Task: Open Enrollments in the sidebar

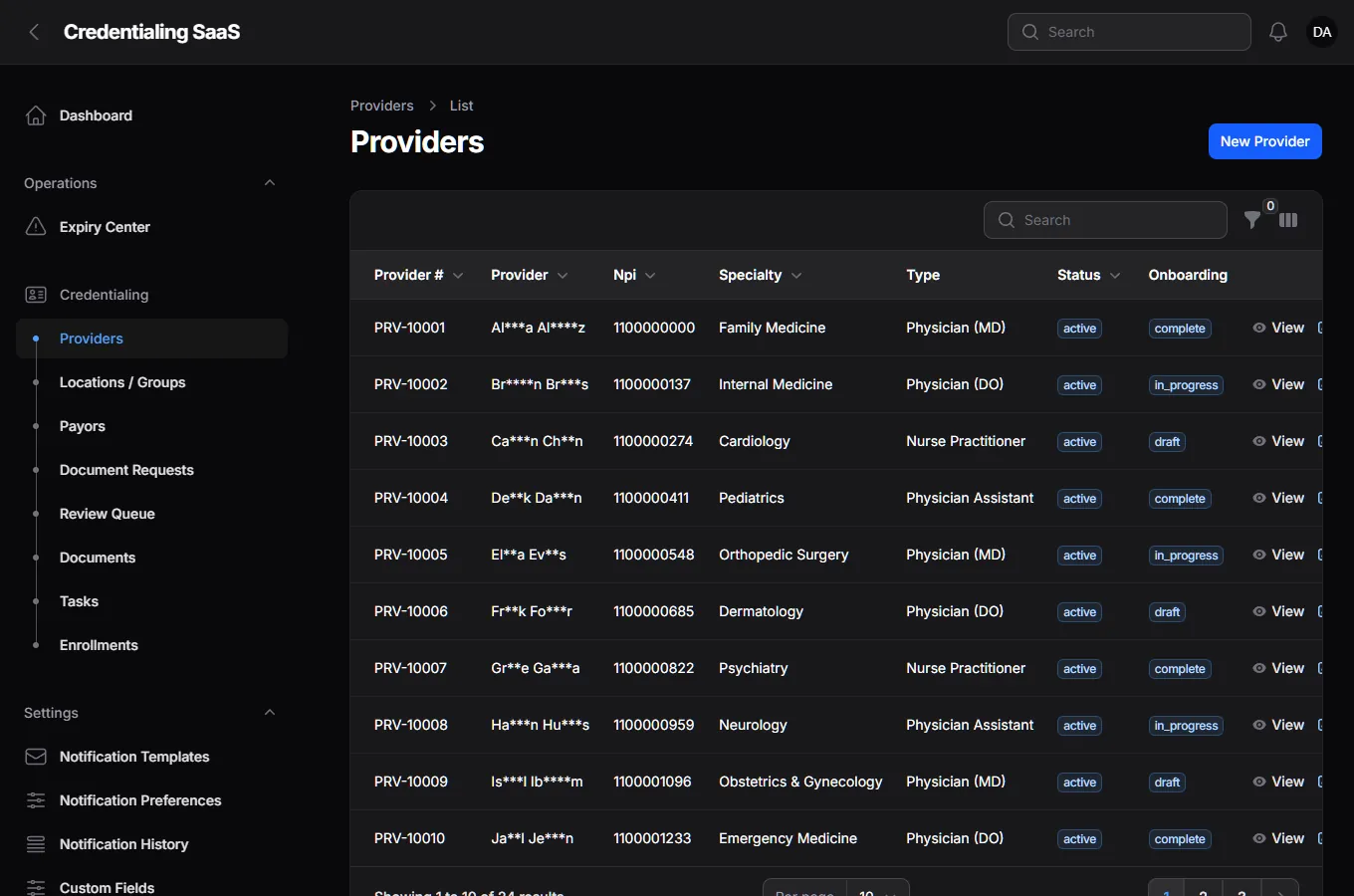Action: coord(151,645)
